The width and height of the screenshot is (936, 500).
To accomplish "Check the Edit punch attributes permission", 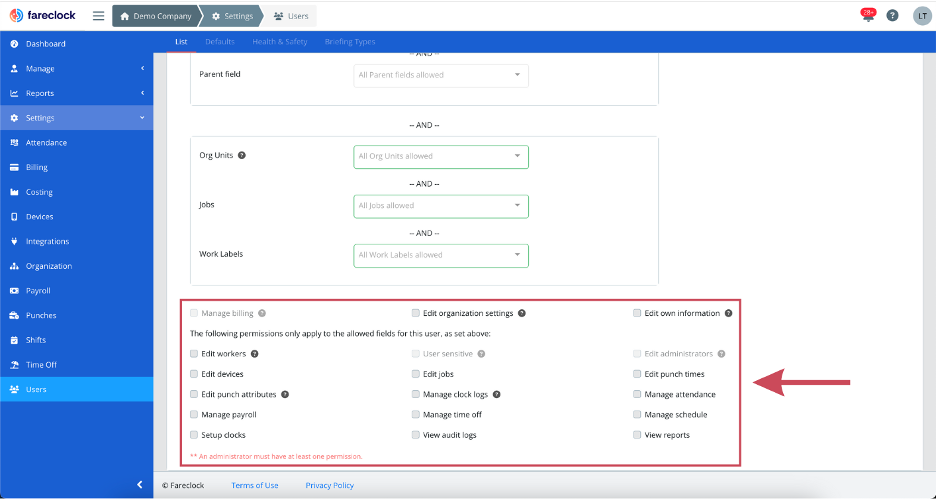I will coord(194,394).
